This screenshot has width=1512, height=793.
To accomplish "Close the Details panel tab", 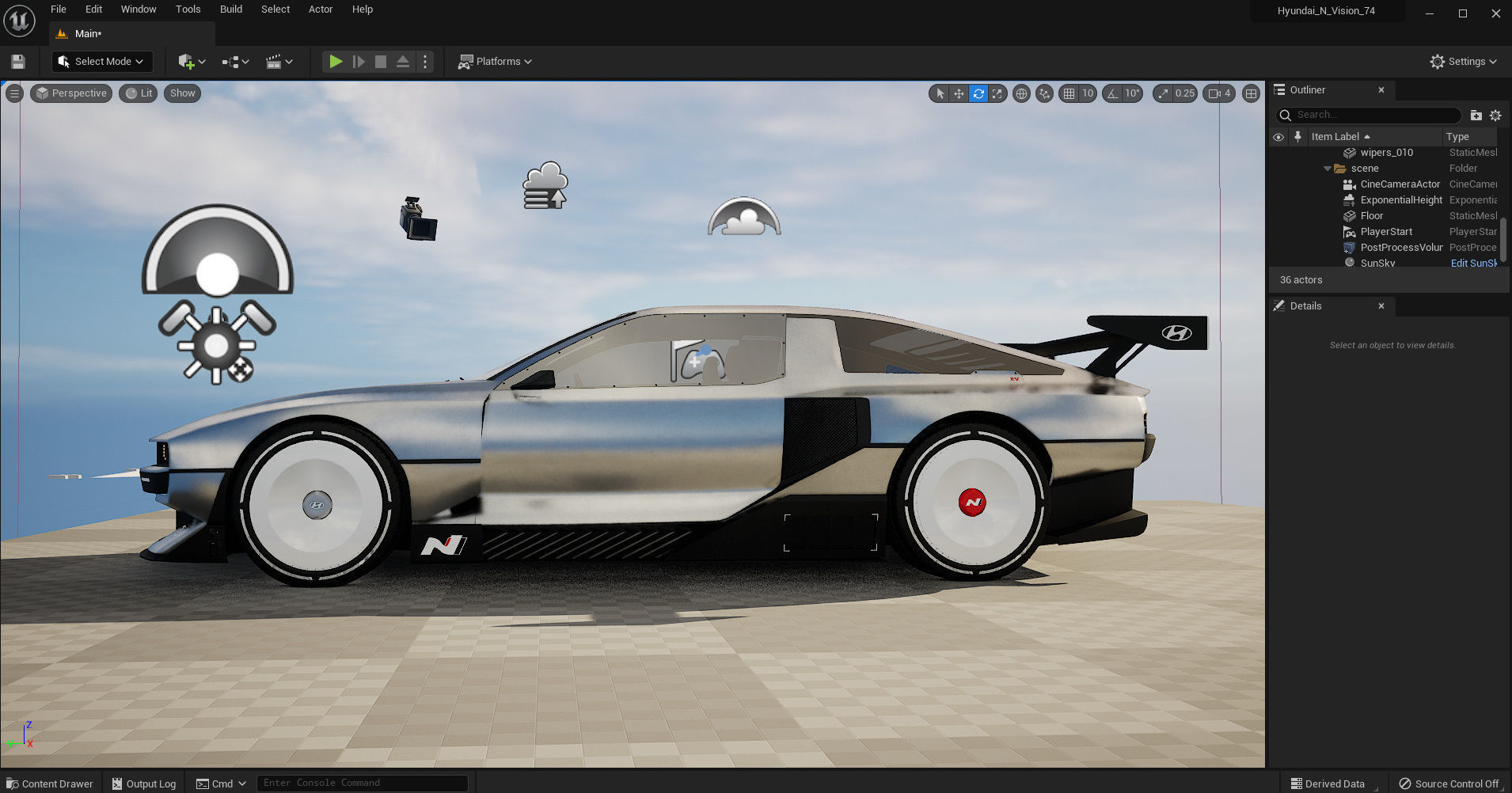I will [1381, 306].
